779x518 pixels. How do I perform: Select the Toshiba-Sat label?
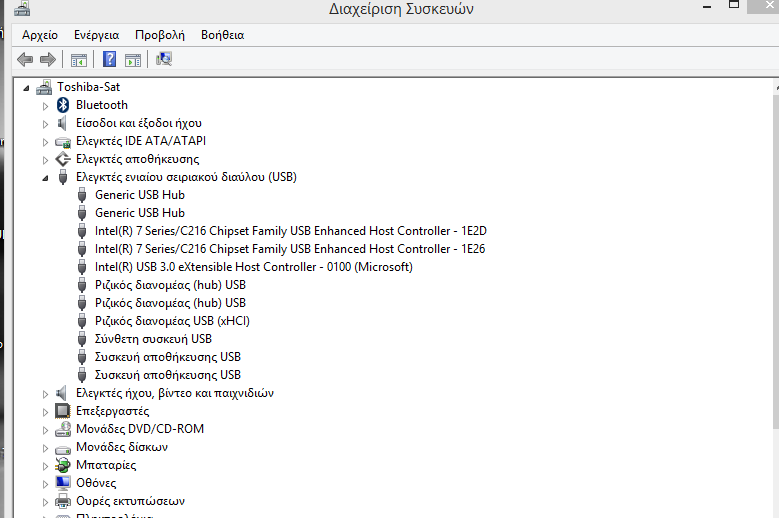pyautogui.click(x=88, y=87)
